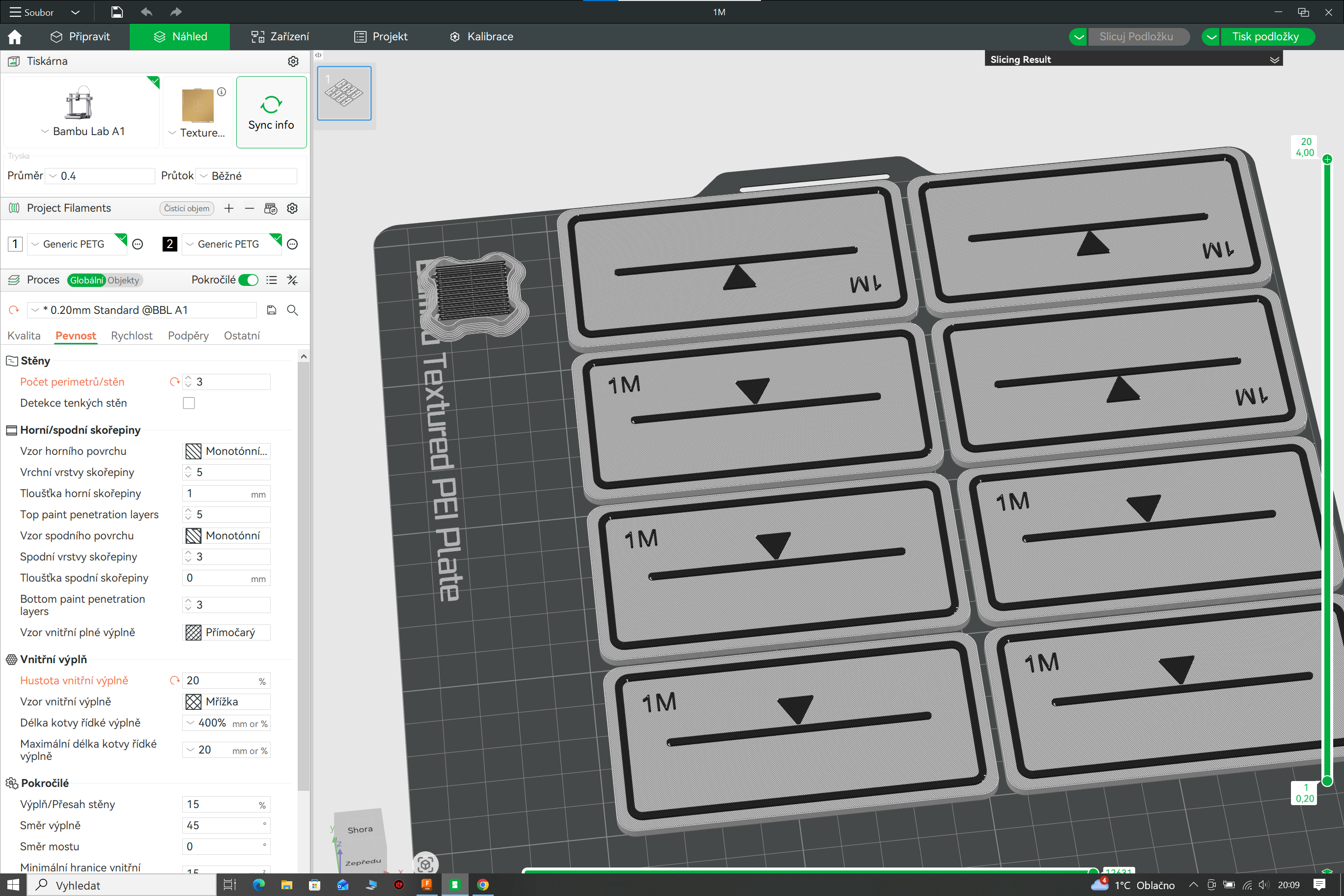The height and width of the screenshot is (896, 1344).
Task: Open AMS filament sync icon
Action: click(x=271, y=209)
